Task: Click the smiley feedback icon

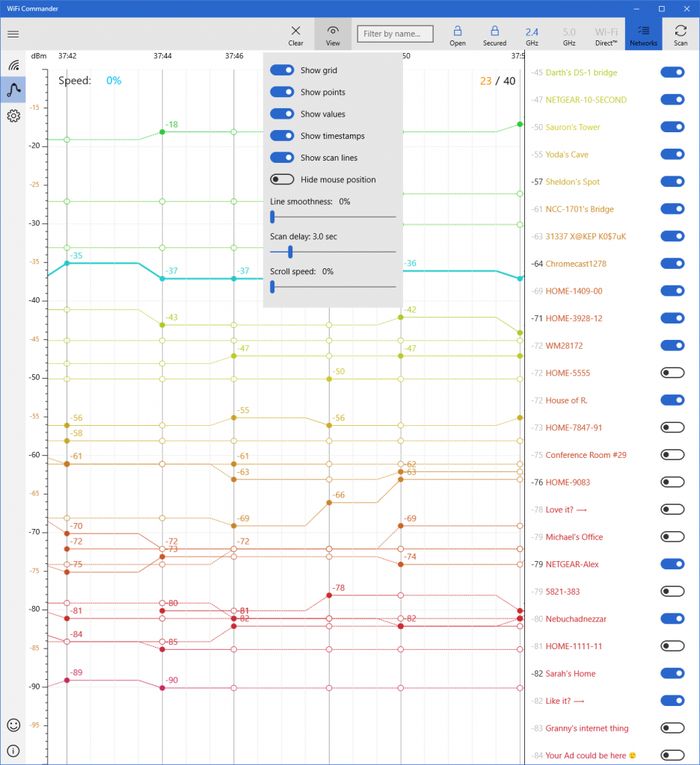Action: click(x=13, y=724)
